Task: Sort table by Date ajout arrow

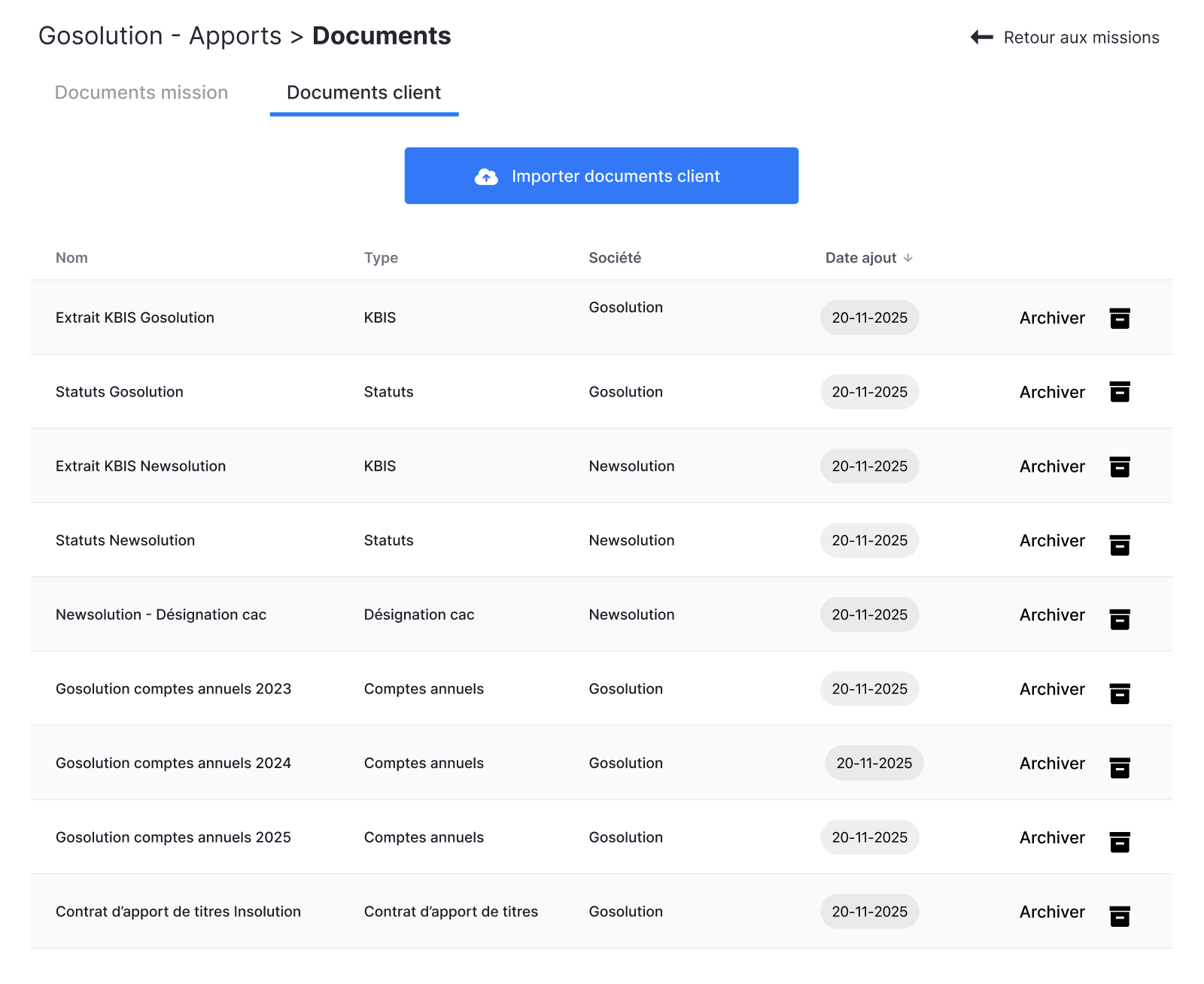Action: tap(908, 258)
